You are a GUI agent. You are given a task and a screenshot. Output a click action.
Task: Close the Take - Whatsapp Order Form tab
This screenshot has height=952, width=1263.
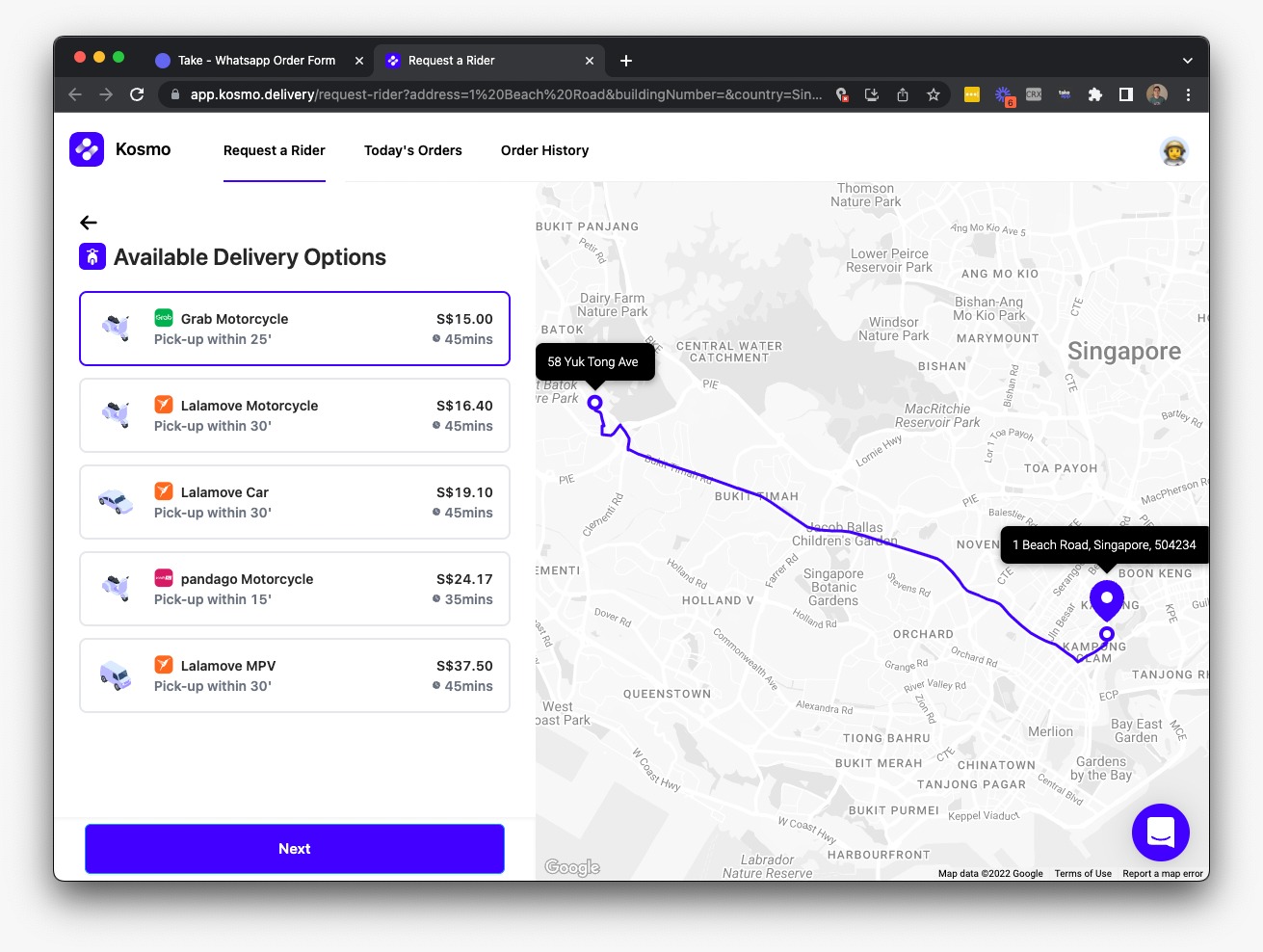[359, 61]
